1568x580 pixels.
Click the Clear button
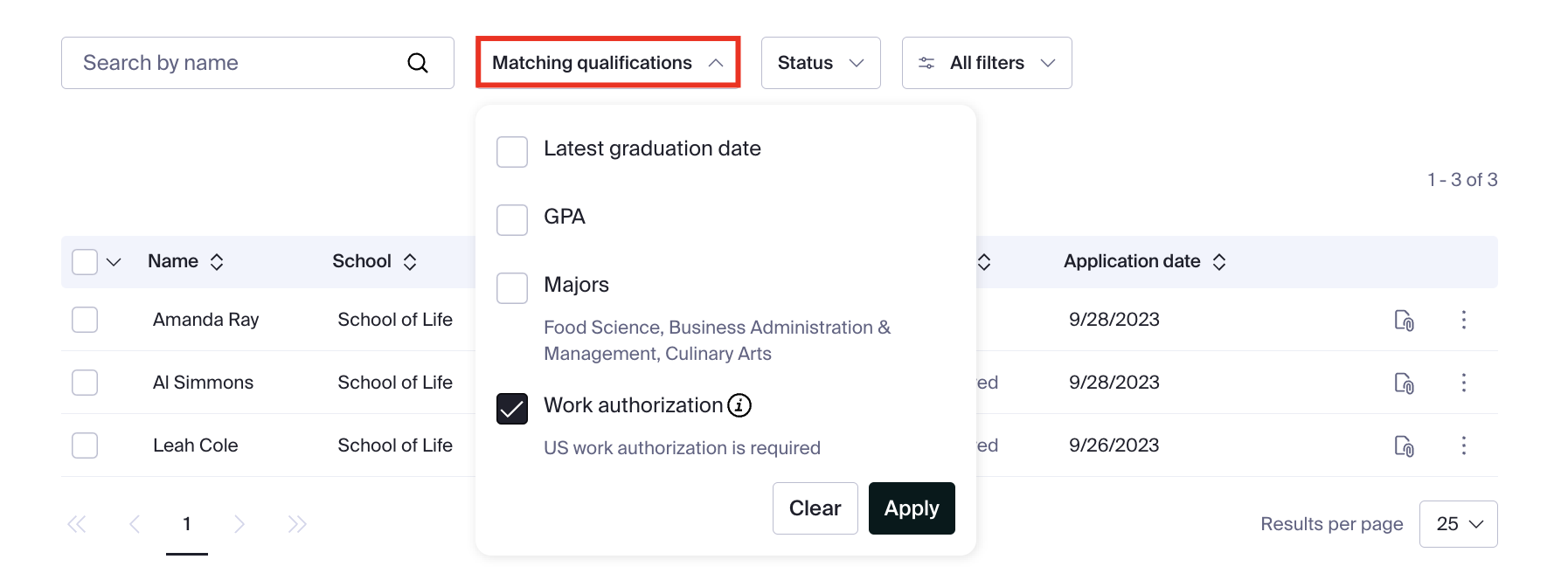(x=815, y=508)
